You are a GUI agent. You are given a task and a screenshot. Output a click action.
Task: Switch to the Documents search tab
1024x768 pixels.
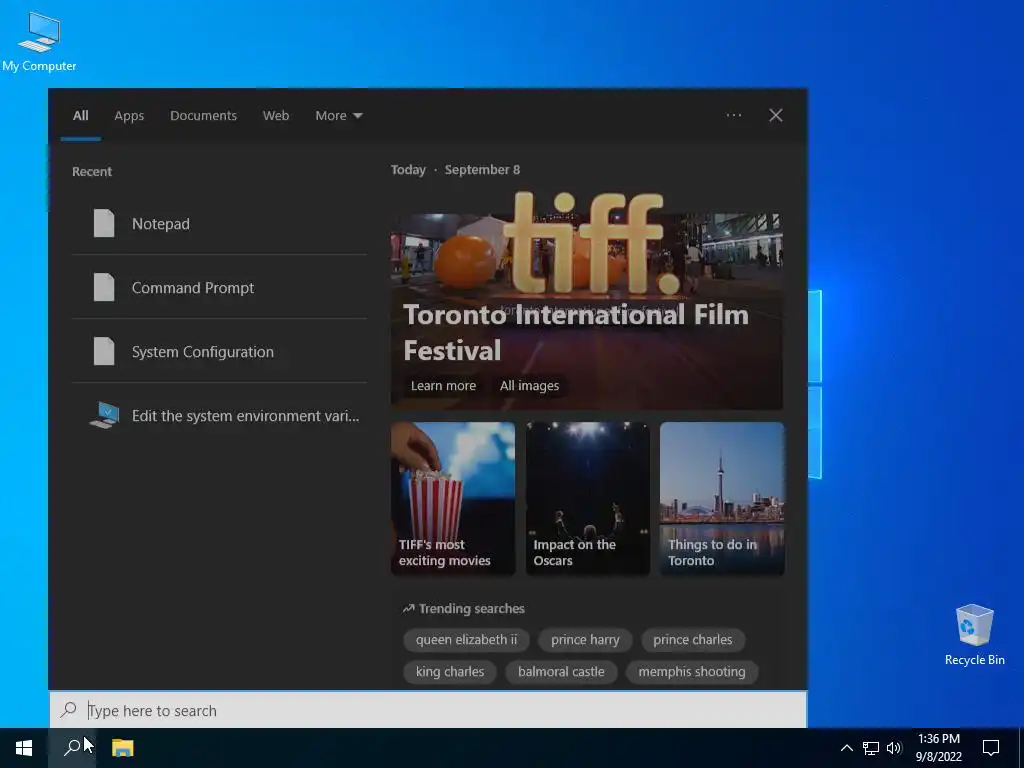203,116
